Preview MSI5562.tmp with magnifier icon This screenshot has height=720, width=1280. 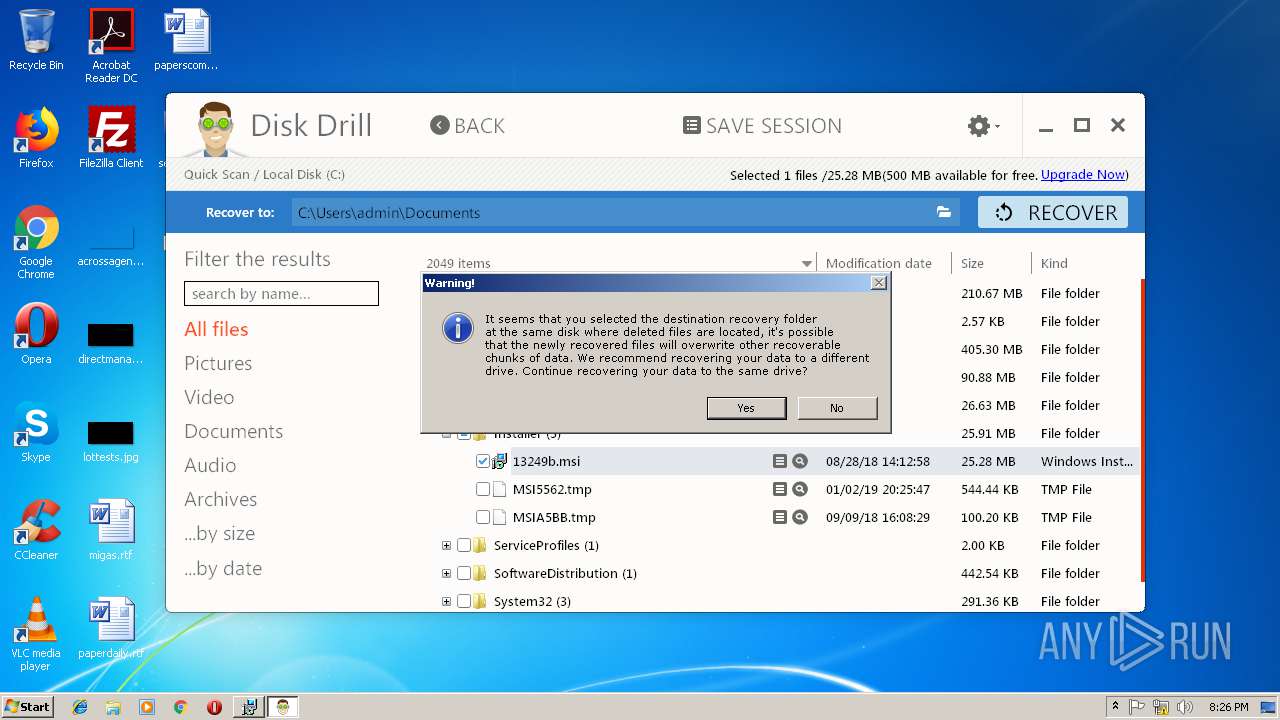point(800,489)
